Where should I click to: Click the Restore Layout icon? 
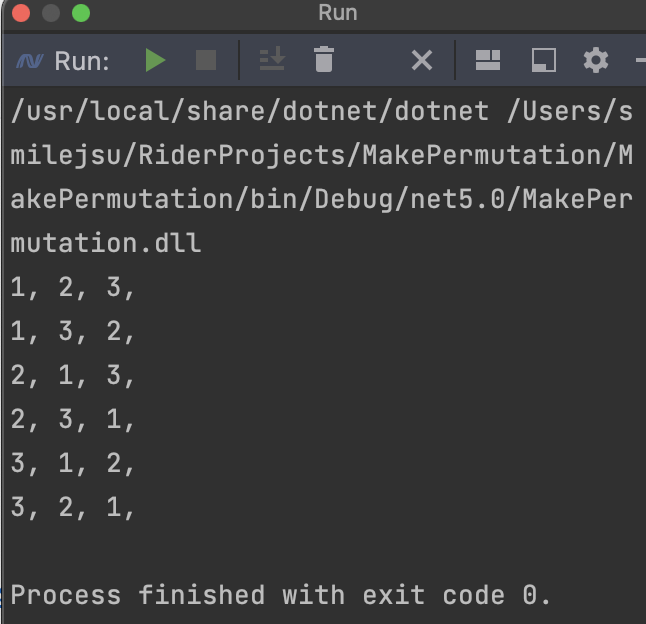pos(488,60)
